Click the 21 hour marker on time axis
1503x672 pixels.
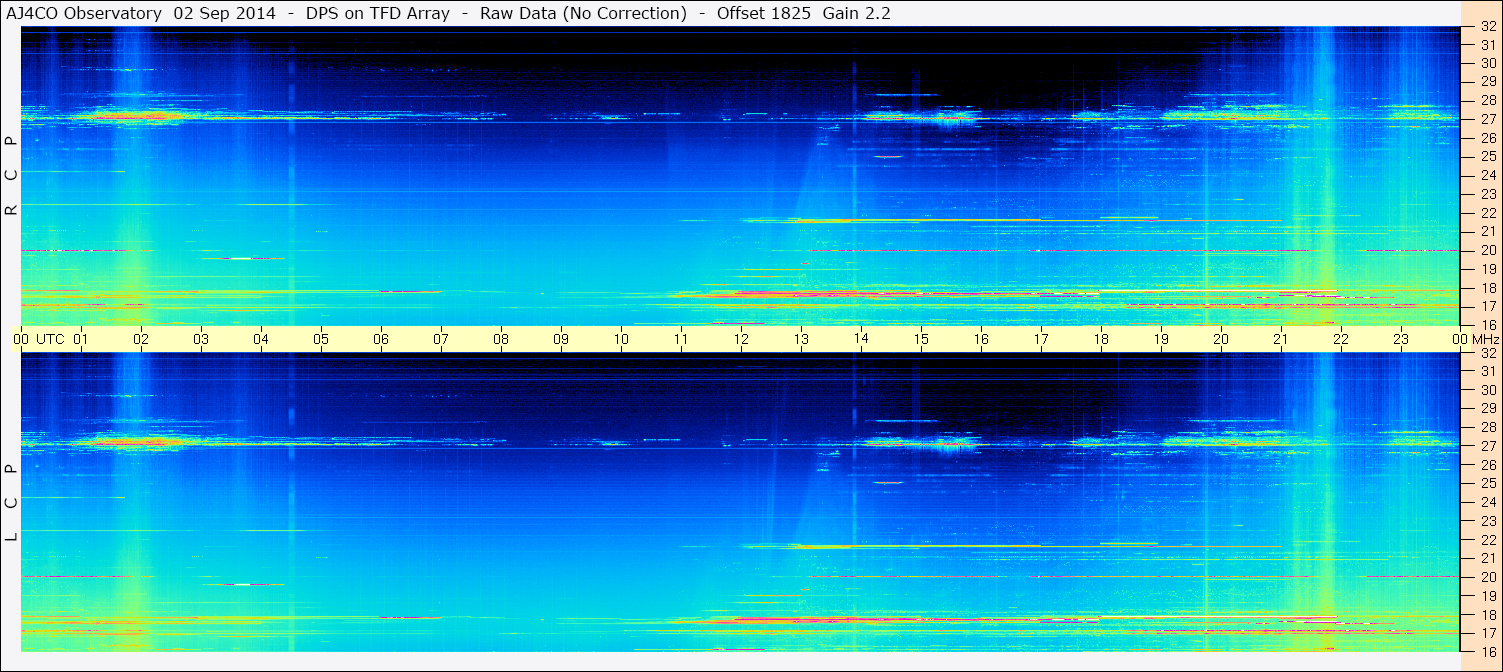[x=1281, y=339]
